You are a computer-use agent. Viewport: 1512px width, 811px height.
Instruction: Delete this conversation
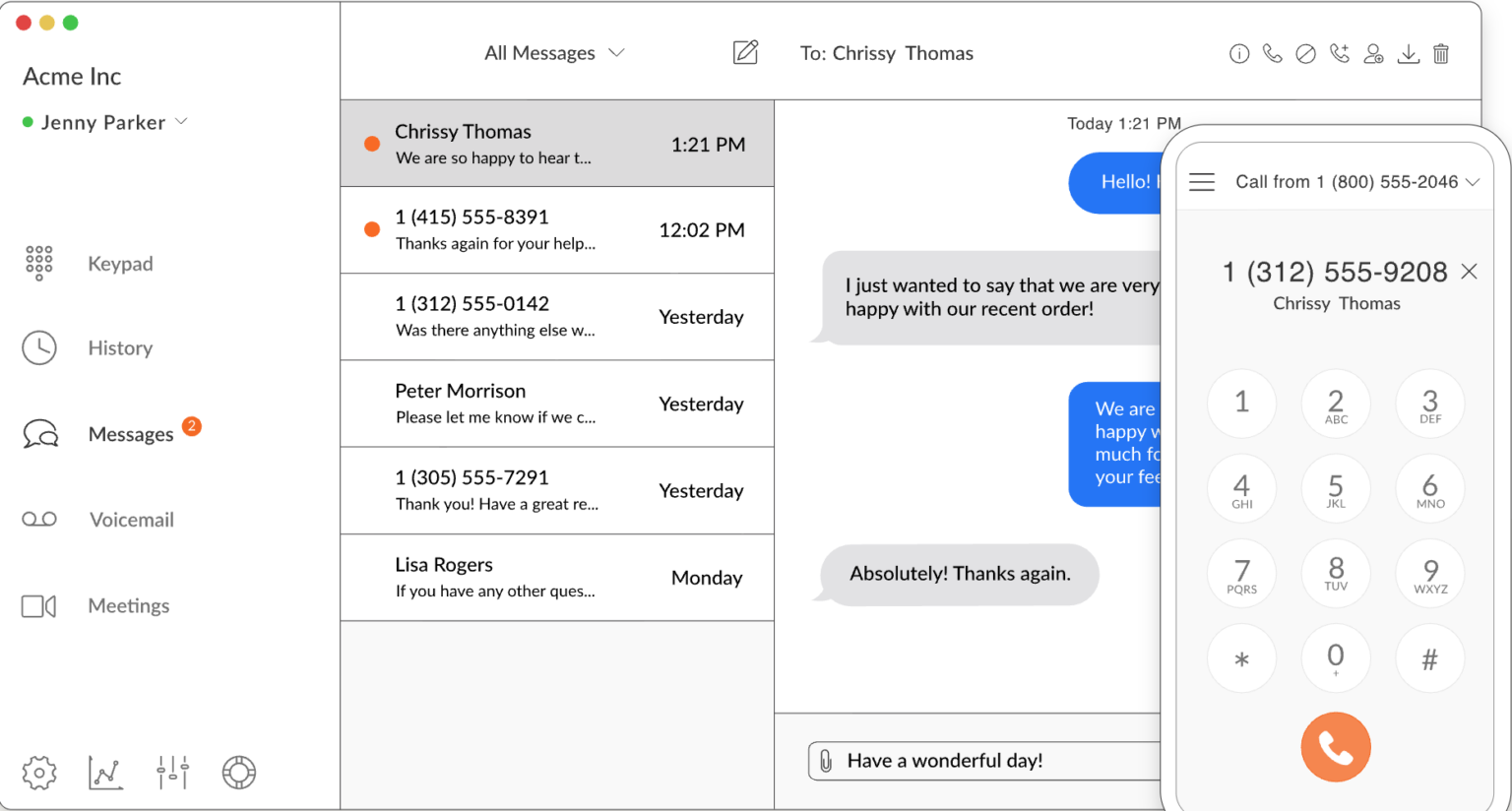click(1441, 53)
